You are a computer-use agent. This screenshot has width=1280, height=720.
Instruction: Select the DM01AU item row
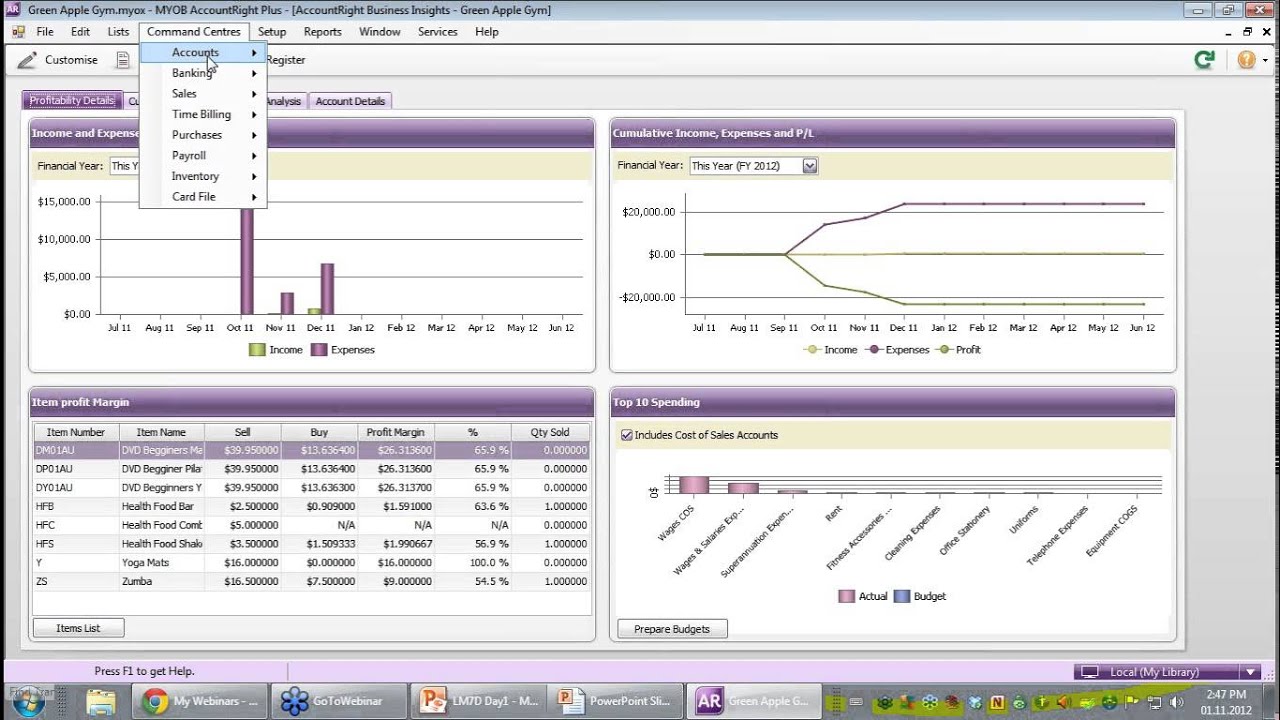point(312,450)
